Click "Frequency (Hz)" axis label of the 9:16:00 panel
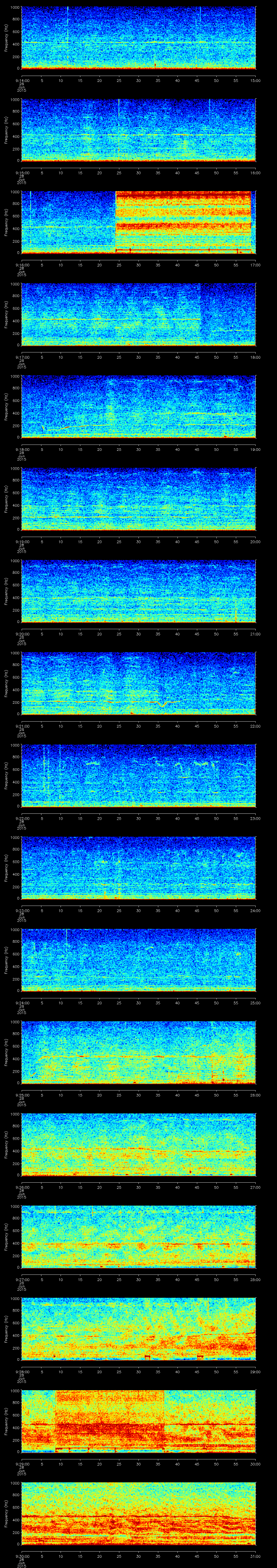This screenshot has width=277, height=1568. (6, 223)
